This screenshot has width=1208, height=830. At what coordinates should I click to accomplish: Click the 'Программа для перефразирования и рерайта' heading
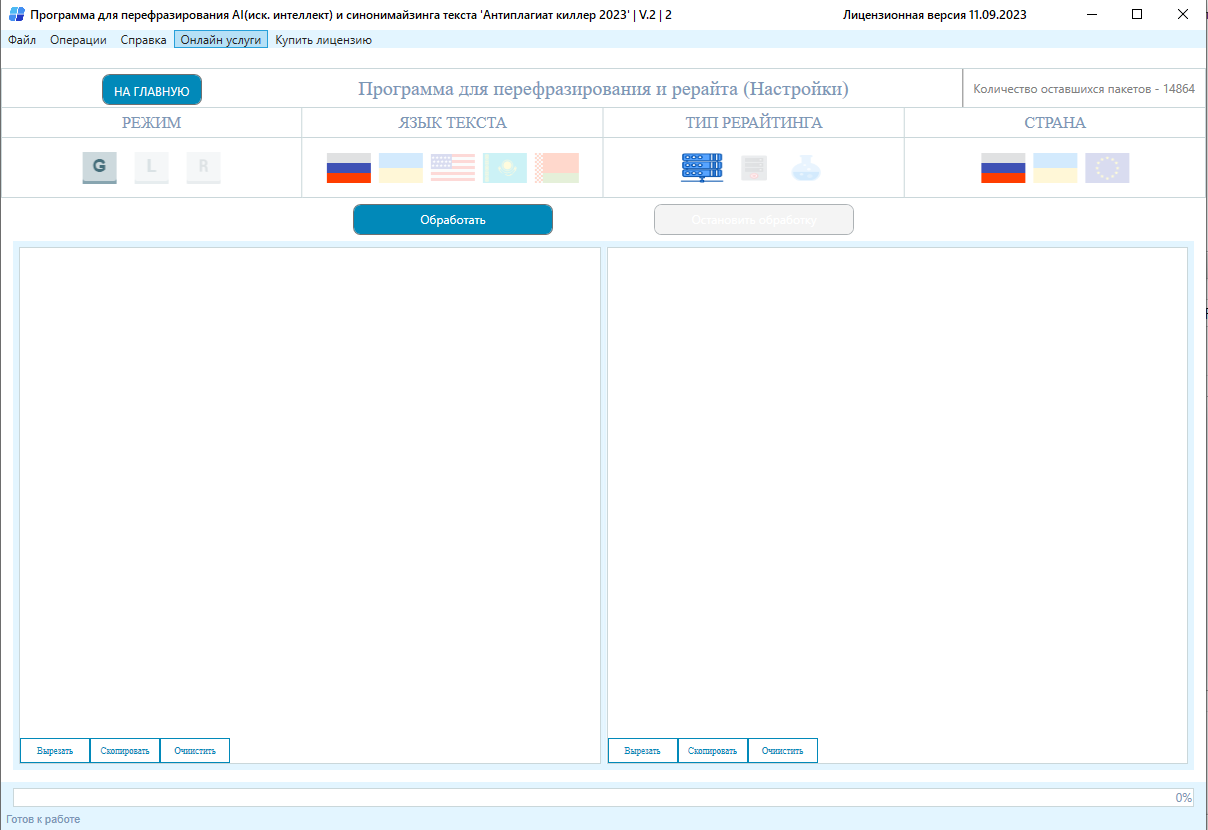tap(603, 89)
